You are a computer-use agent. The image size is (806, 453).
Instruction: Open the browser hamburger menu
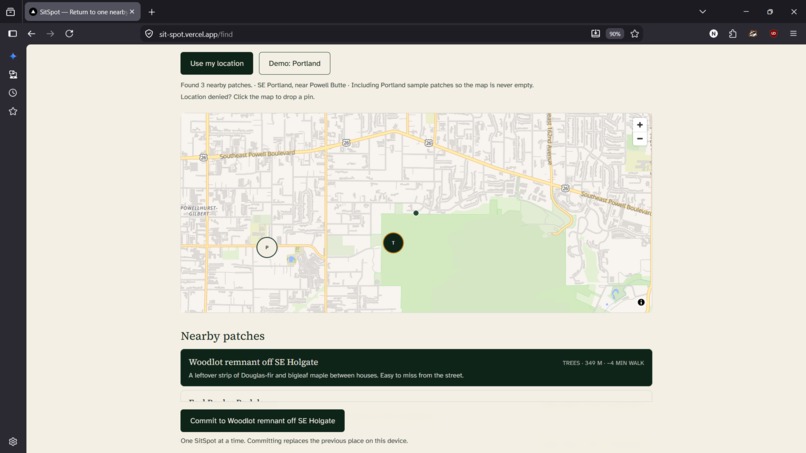click(793, 34)
